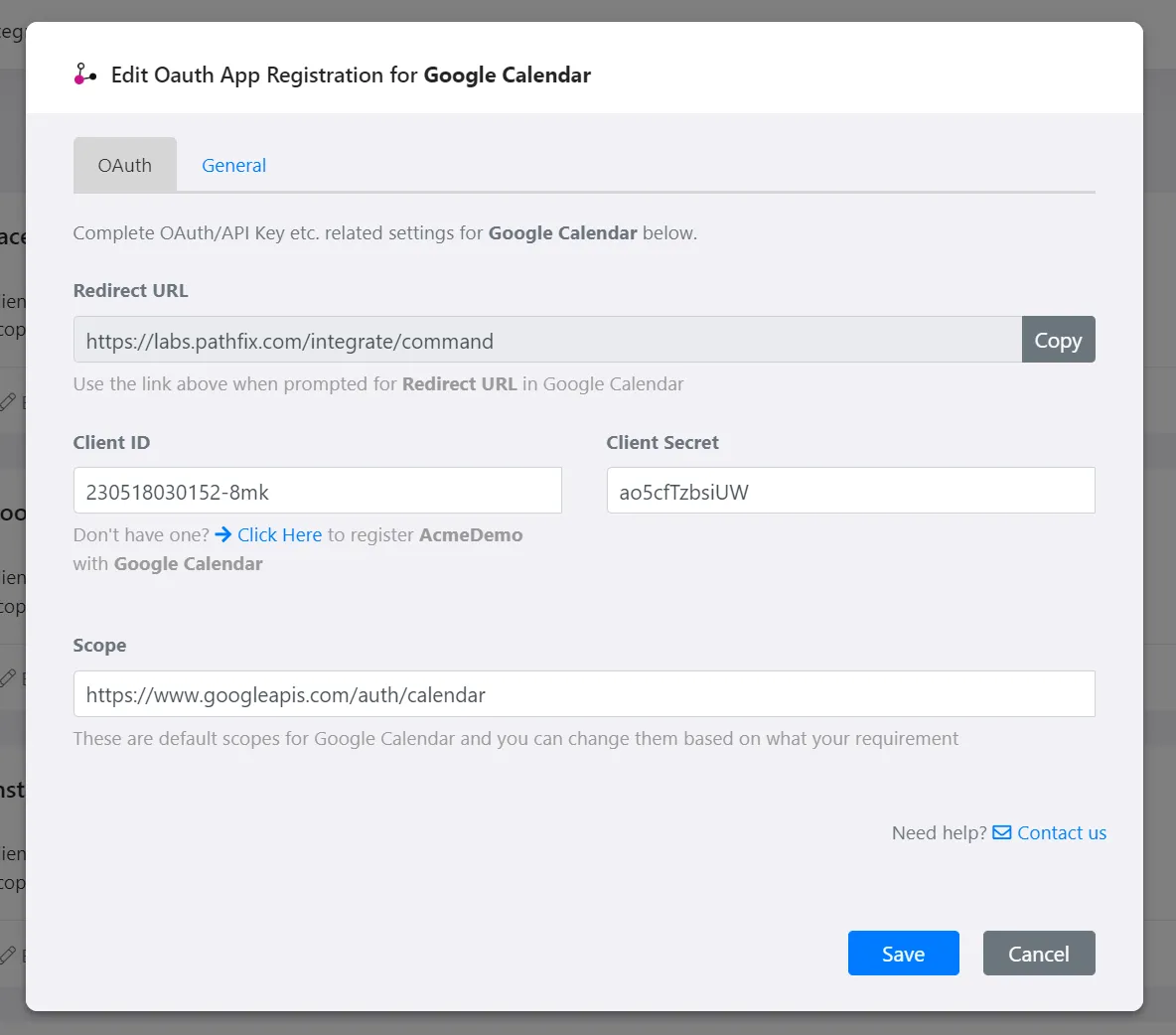Focus the Redirect URL field
Image resolution: width=1176 pixels, height=1035 pixels.
(547, 340)
